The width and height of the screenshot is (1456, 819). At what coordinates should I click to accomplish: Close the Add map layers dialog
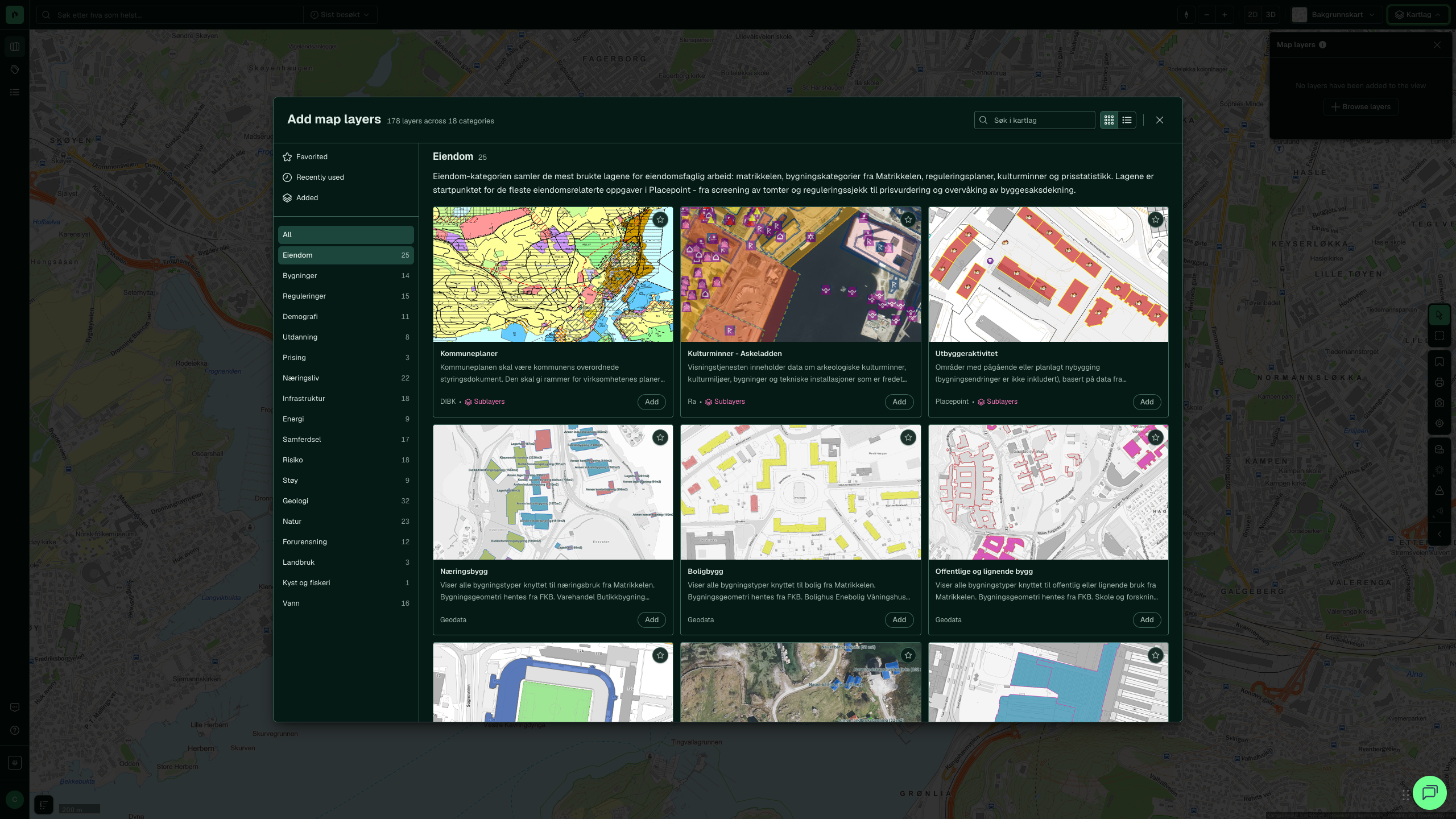[1160, 120]
